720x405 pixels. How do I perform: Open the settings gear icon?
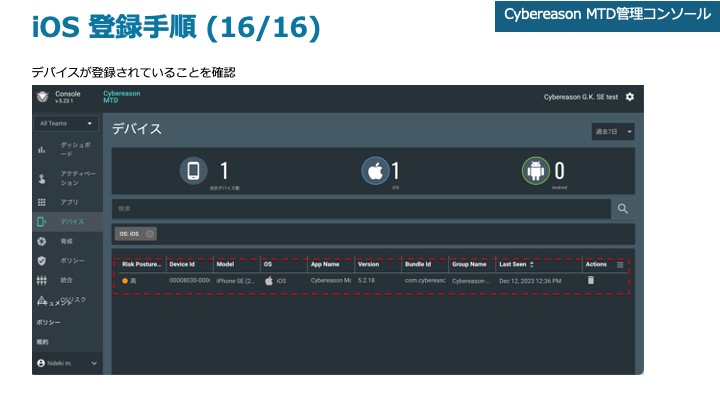point(630,97)
